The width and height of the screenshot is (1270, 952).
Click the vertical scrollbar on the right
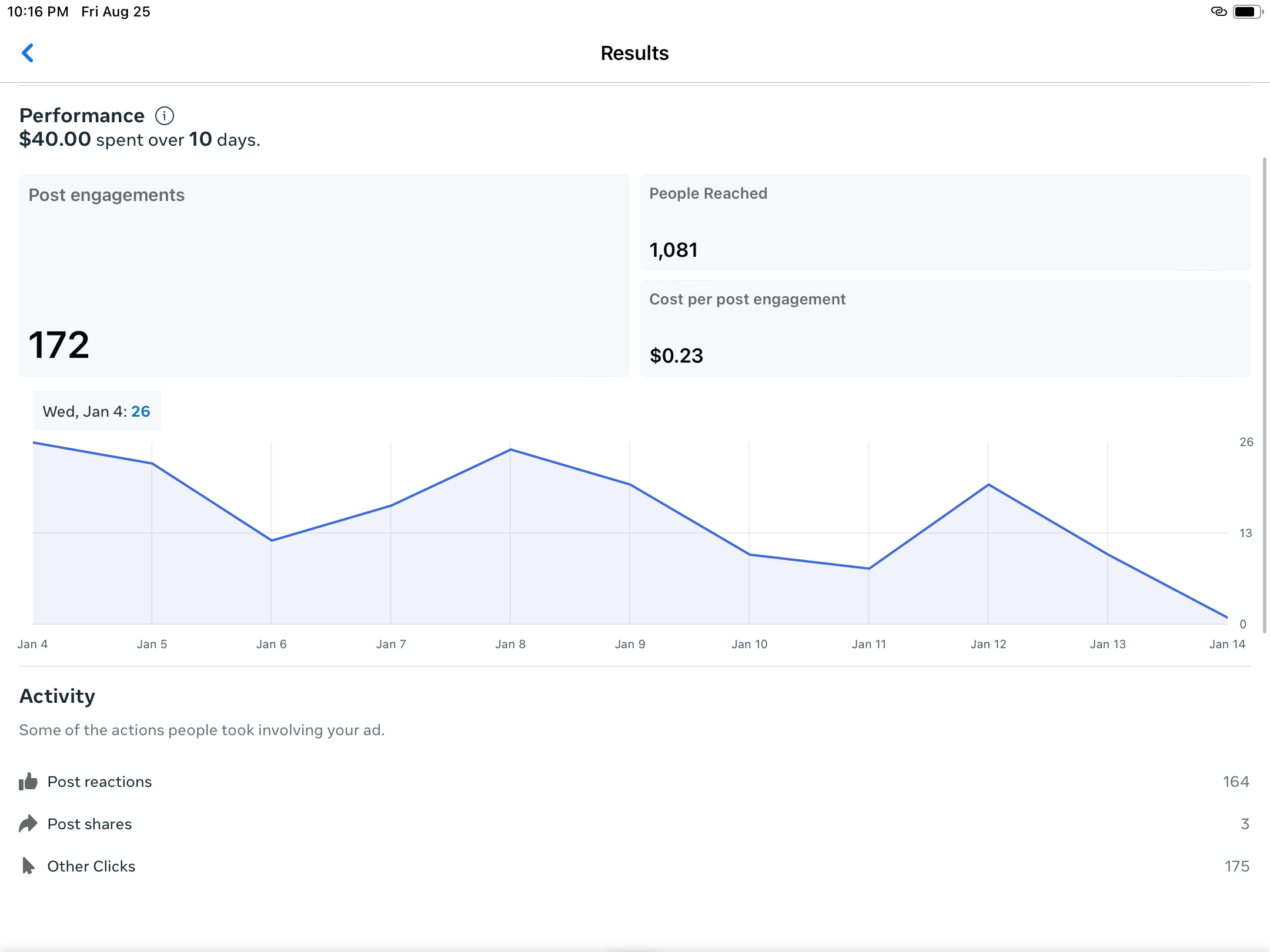point(1264,395)
